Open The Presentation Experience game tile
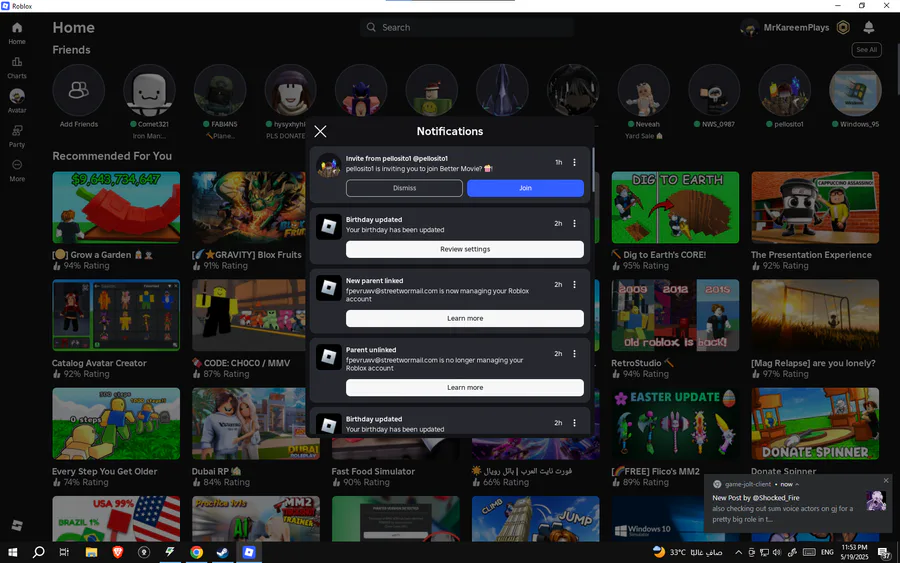 click(x=815, y=207)
